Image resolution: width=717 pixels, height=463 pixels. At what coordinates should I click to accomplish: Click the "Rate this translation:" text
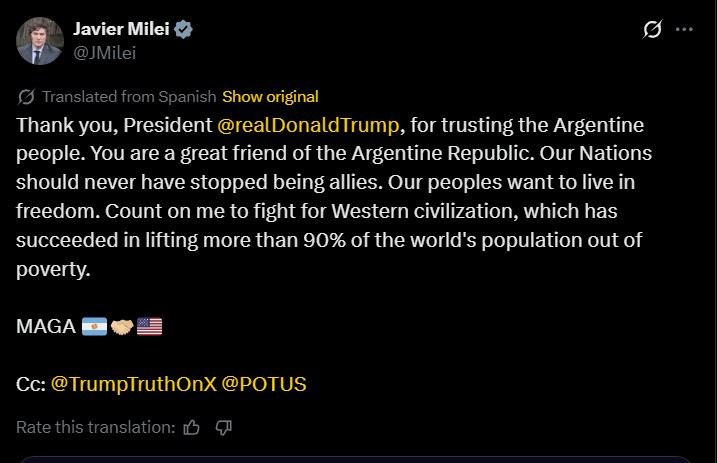[x=95, y=427]
